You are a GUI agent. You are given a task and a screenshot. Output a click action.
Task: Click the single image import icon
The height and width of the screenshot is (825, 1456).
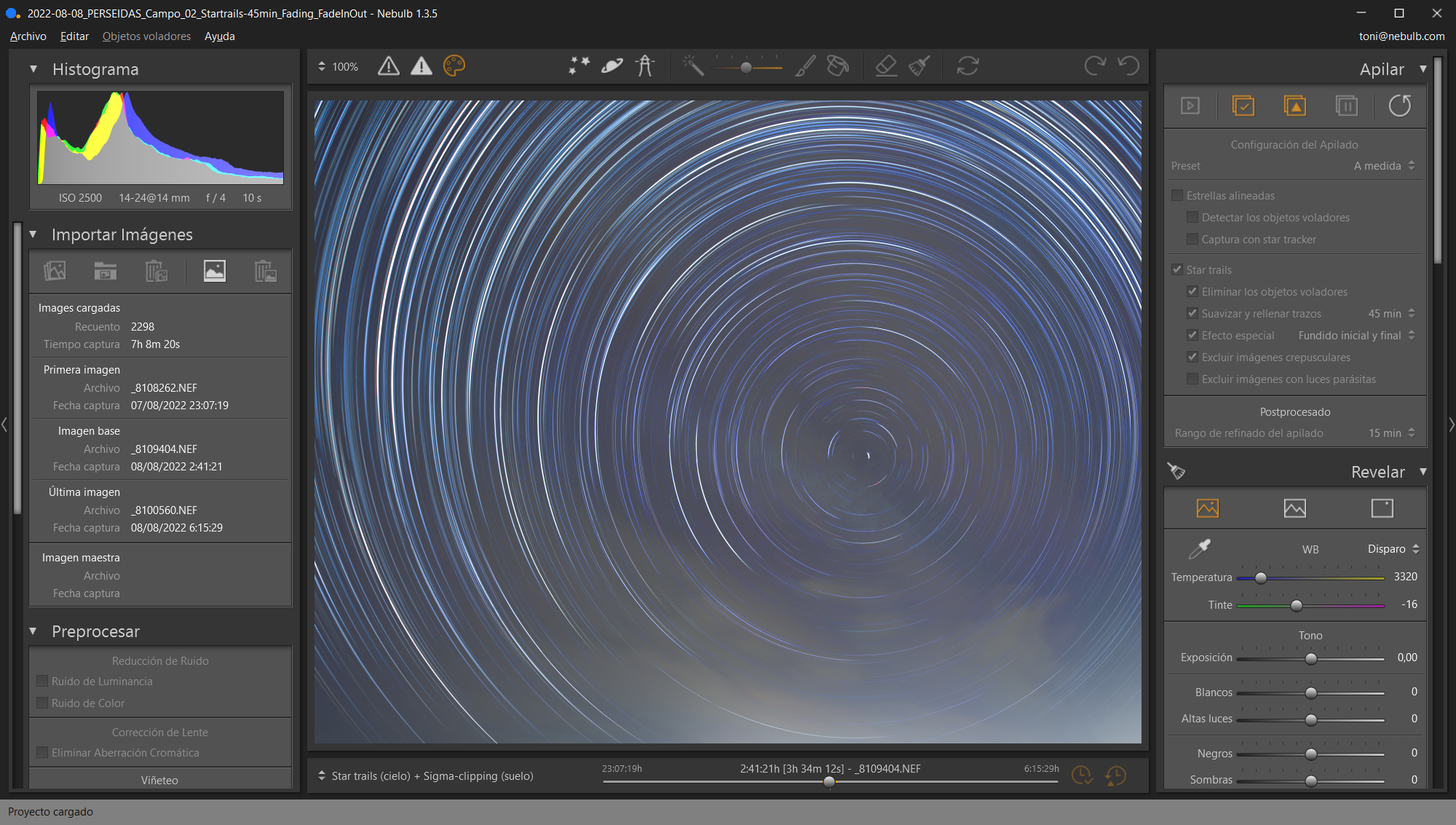tap(215, 271)
